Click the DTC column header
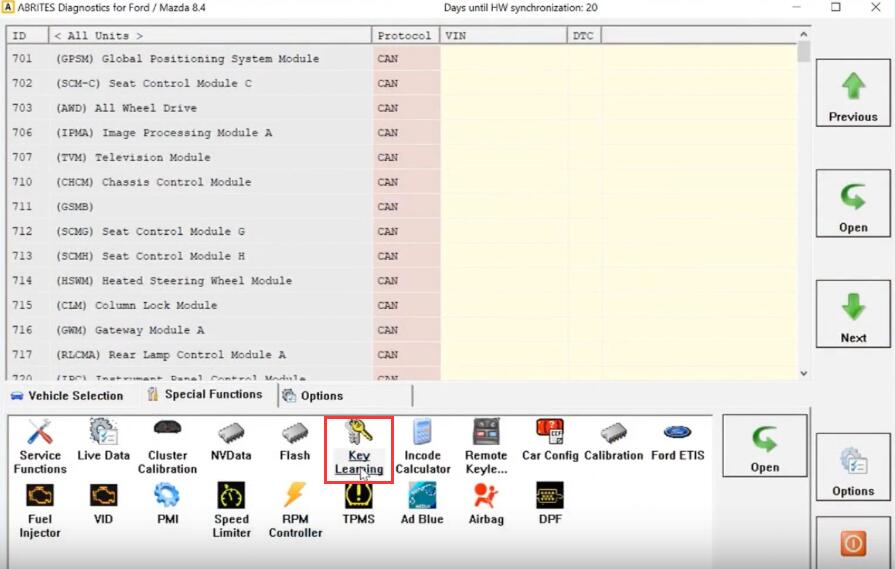Viewport: 895px width, 569px height. pos(584,35)
